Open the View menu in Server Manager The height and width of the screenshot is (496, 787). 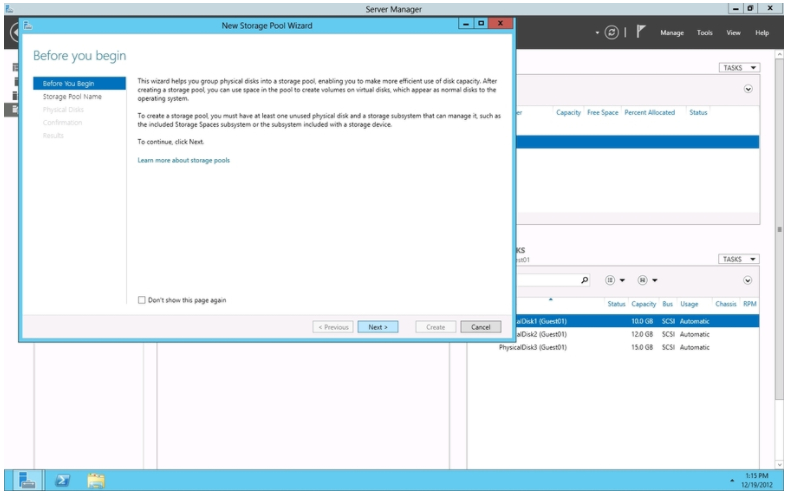[733, 33]
